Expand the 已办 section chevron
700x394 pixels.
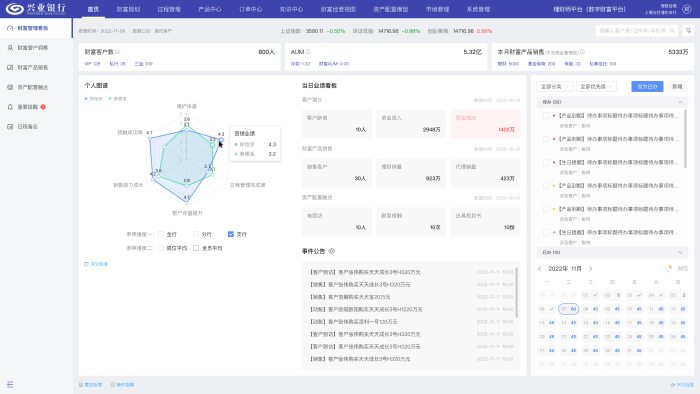(680, 253)
